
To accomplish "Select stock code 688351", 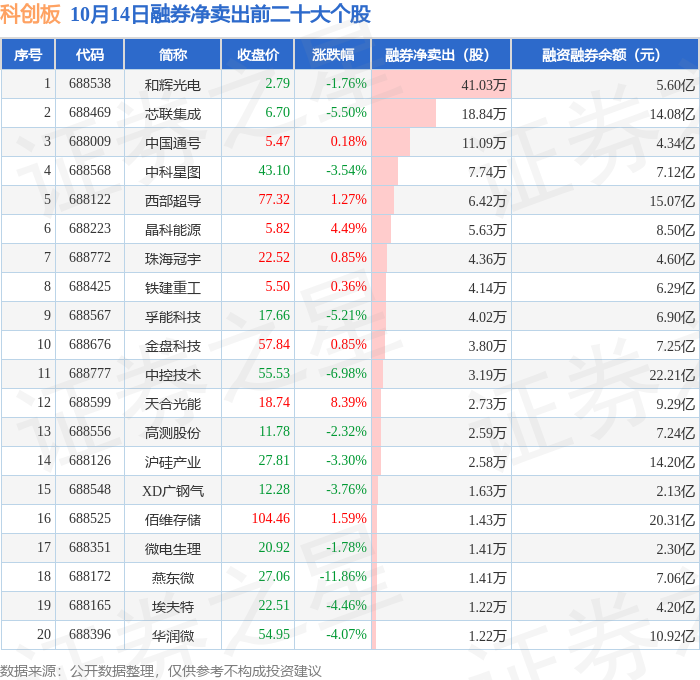I will pos(90,548).
